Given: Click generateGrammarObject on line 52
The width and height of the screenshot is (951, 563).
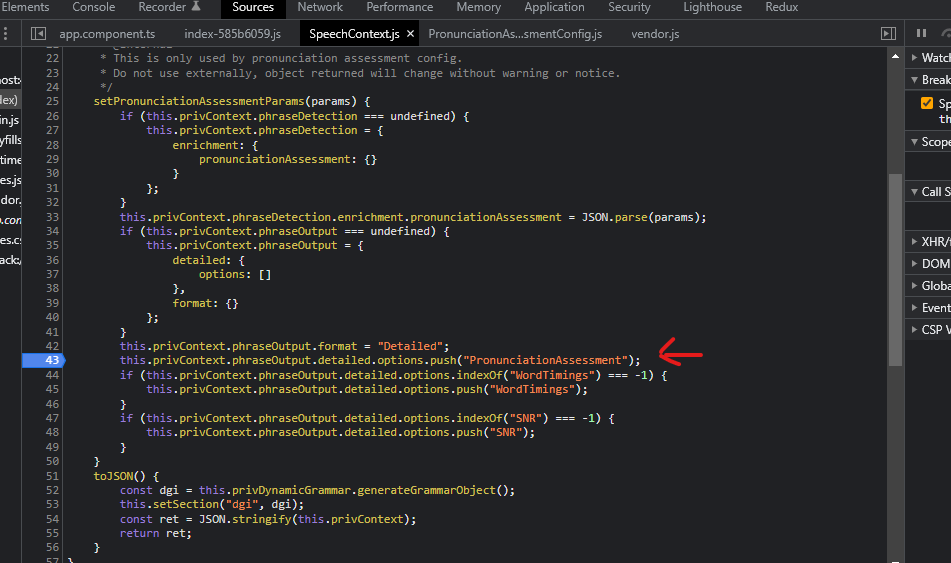Looking at the screenshot, I should coord(426,490).
